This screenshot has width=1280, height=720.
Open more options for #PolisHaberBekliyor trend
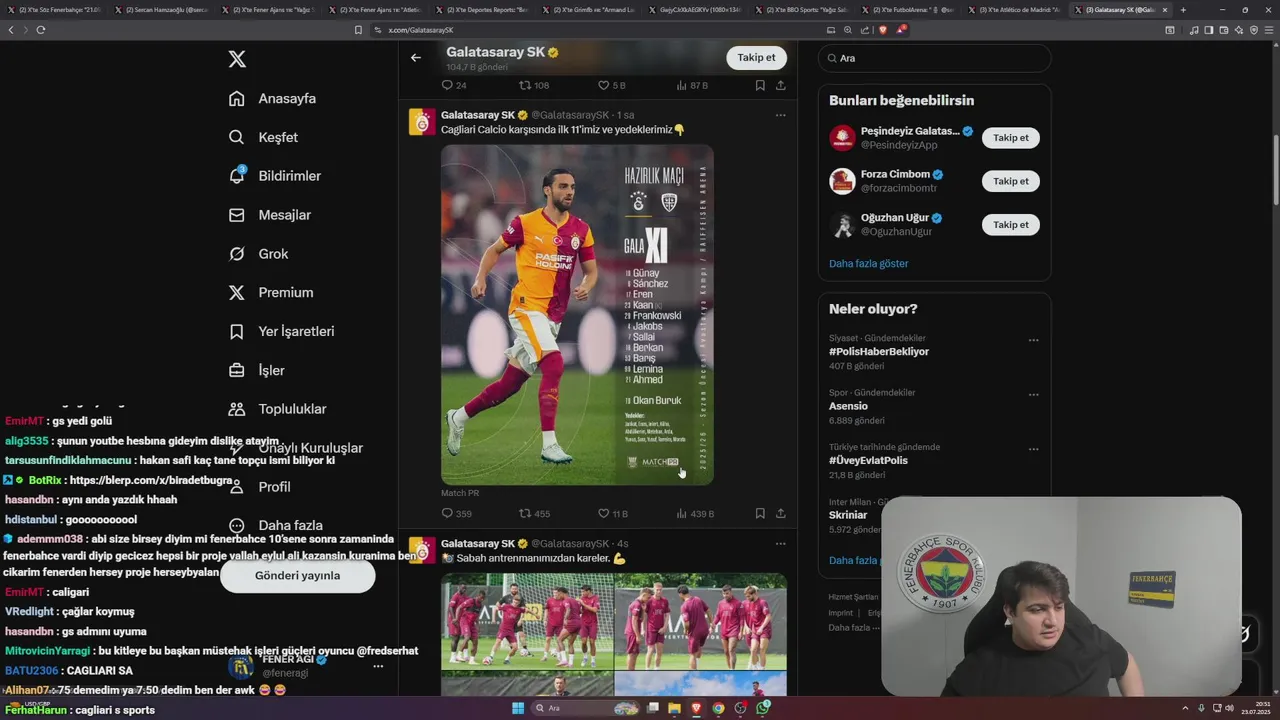(x=1033, y=340)
